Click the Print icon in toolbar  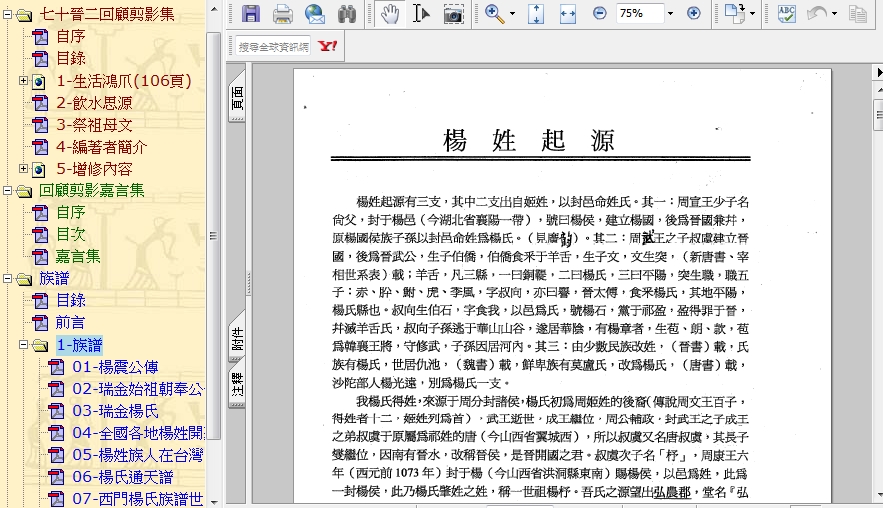tap(283, 14)
